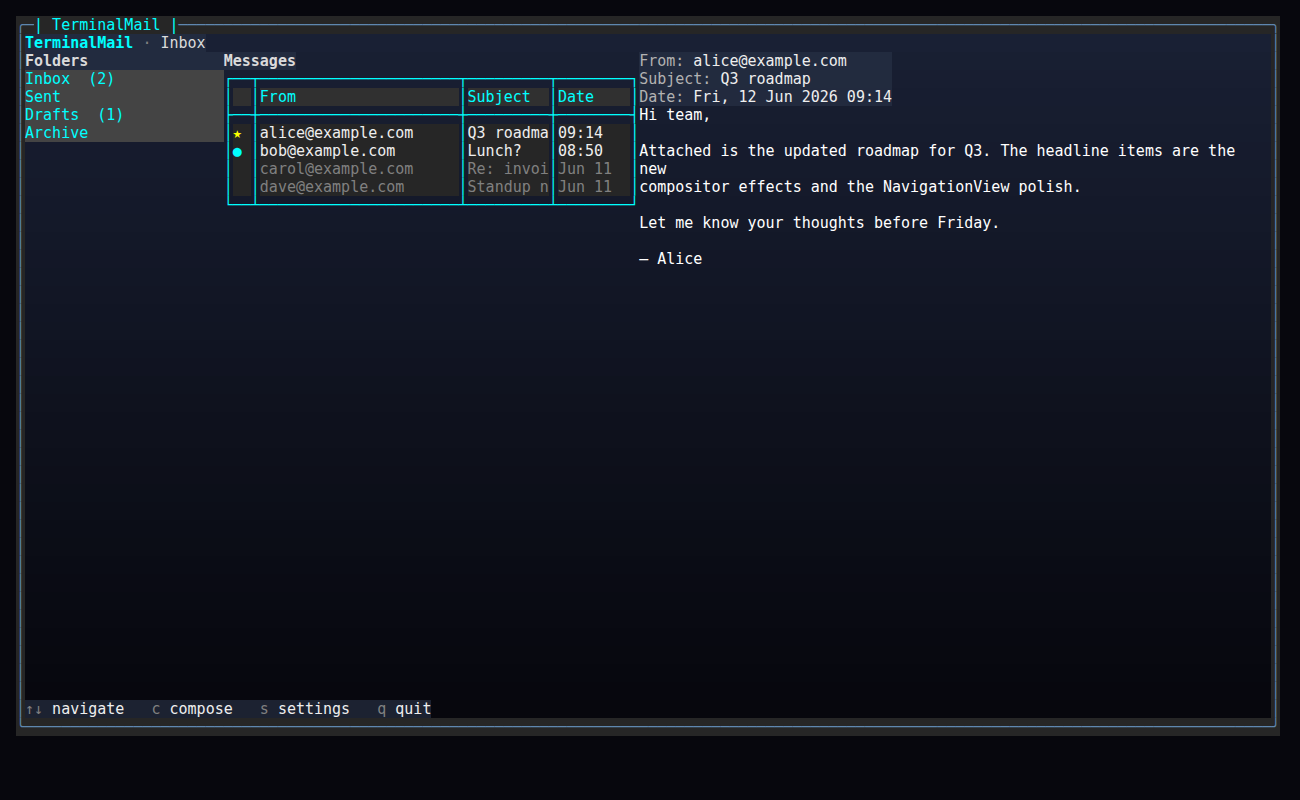The image size is (1300, 800).
Task: Sort messages by Subject column header
Action: pos(508,97)
